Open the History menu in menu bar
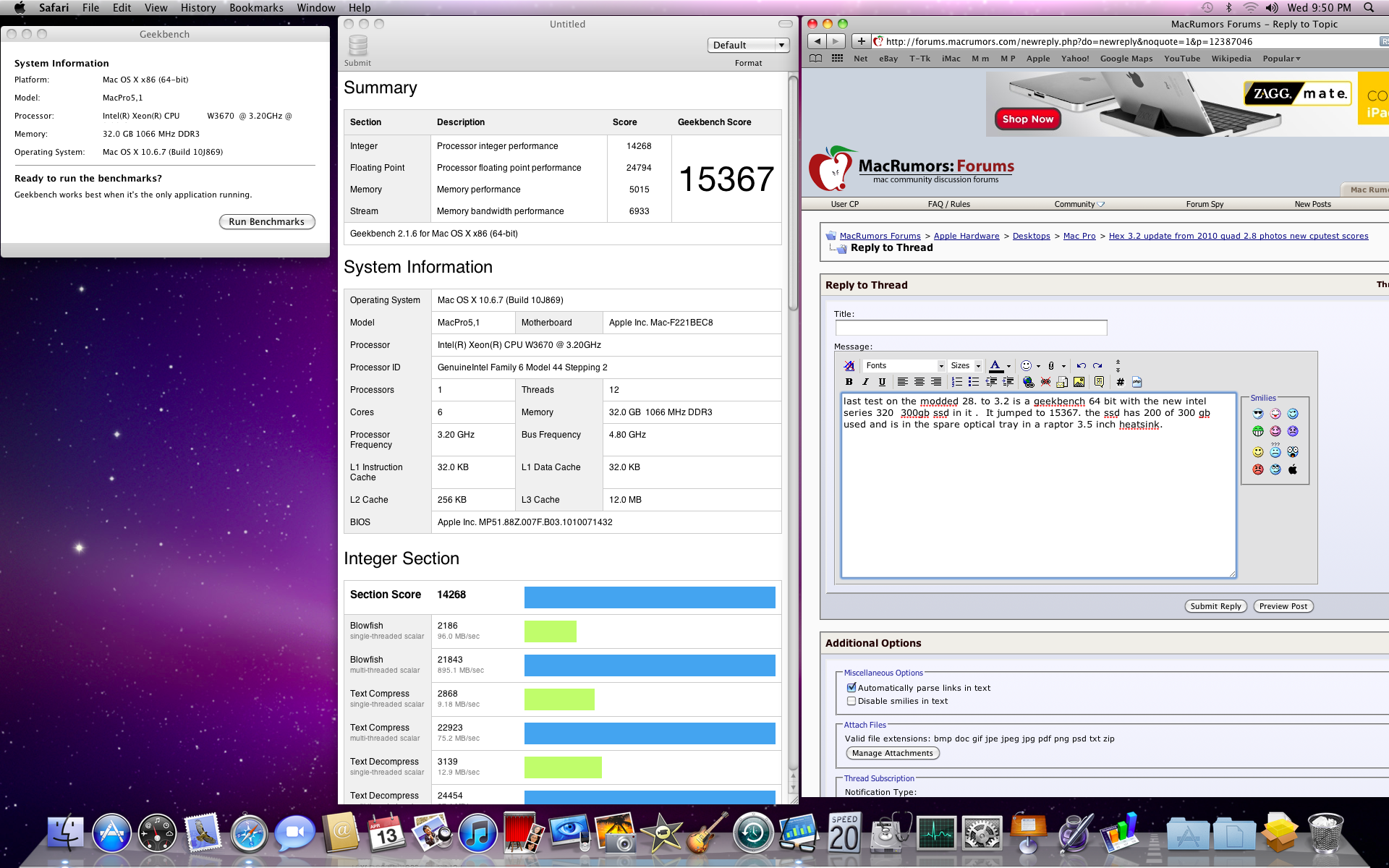1389x868 pixels. 198,8
